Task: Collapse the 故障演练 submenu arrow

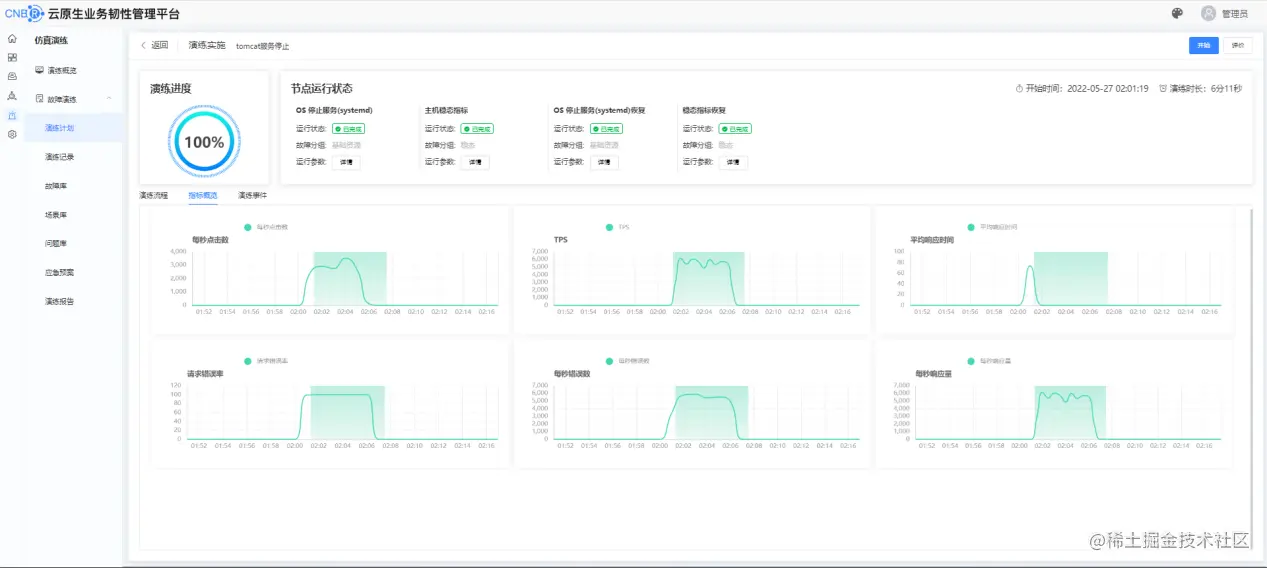Action: pos(109,99)
